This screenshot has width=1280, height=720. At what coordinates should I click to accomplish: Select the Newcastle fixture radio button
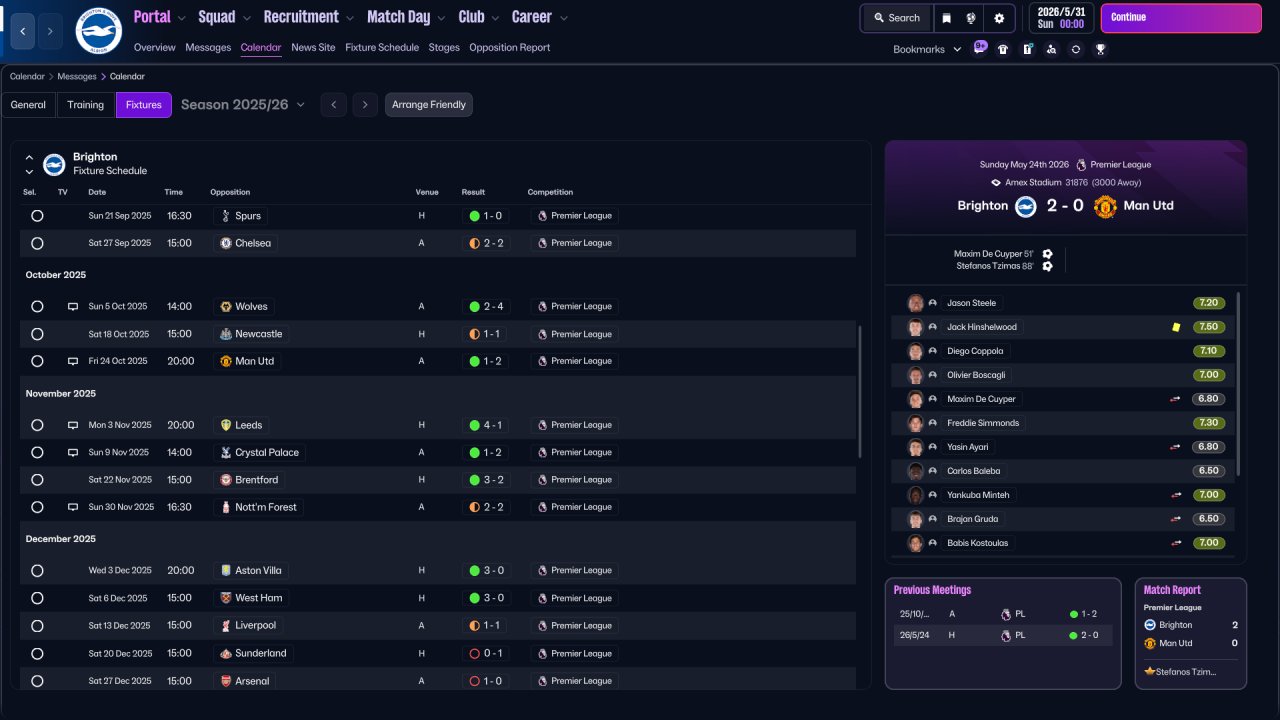pos(37,334)
